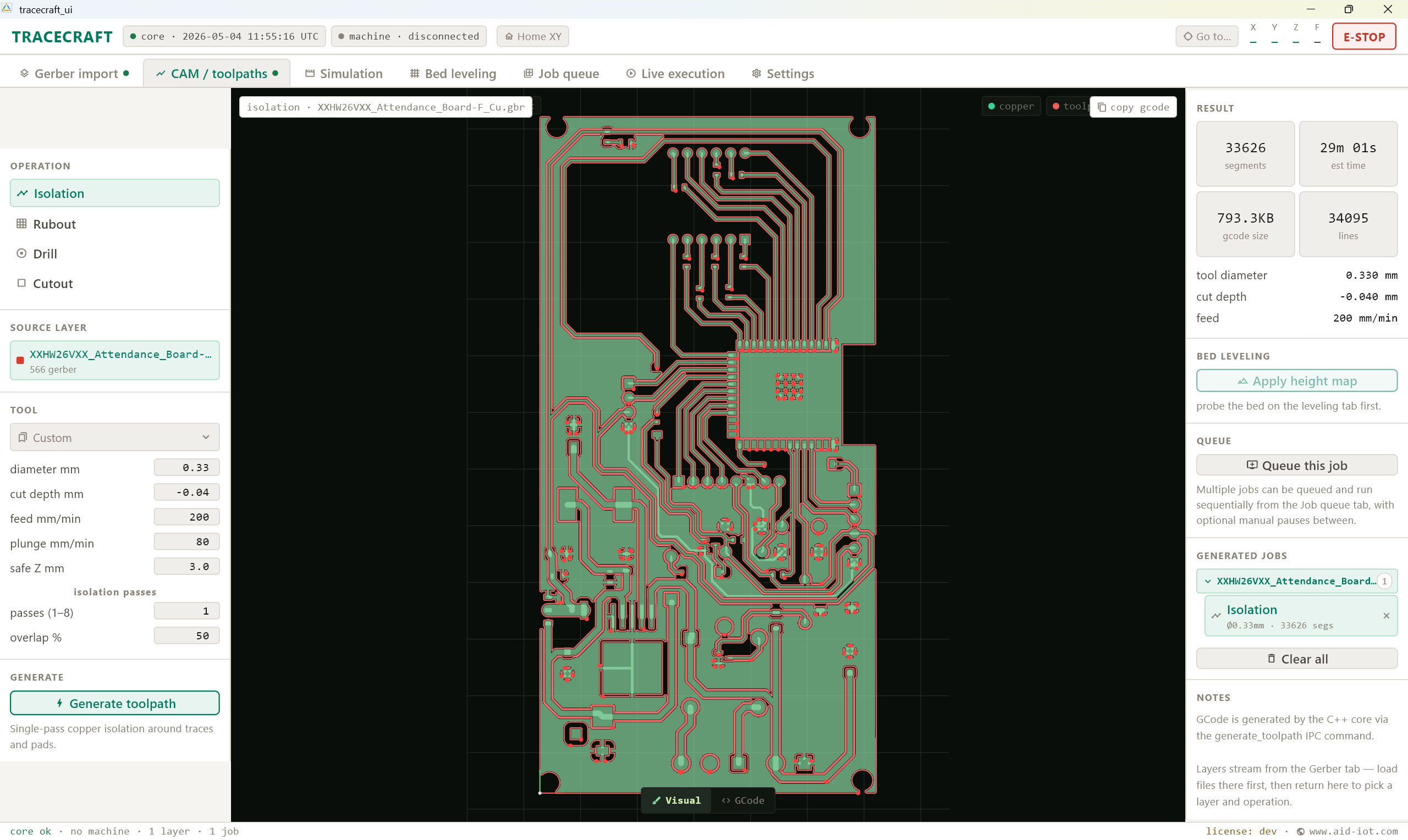This screenshot has width=1408, height=840.
Task: Click the 29m 01s est time card
Action: pos(1347,154)
